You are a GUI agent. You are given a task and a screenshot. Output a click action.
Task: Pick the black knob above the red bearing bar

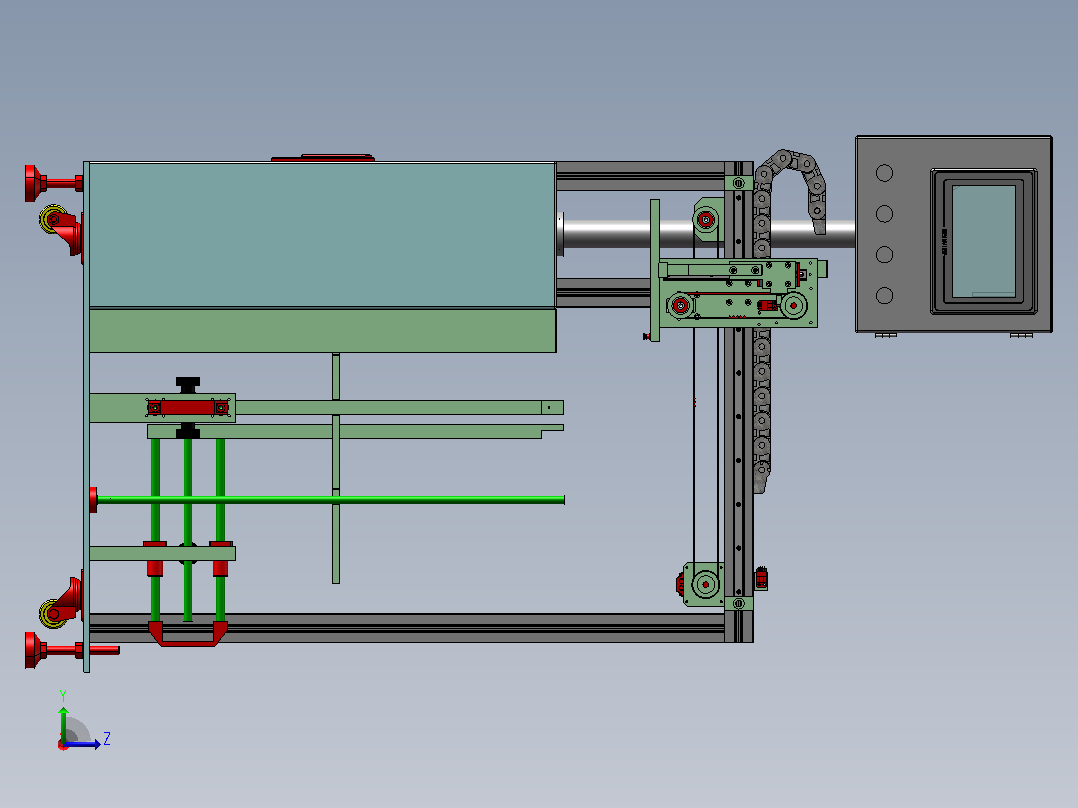click(x=188, y=385)
